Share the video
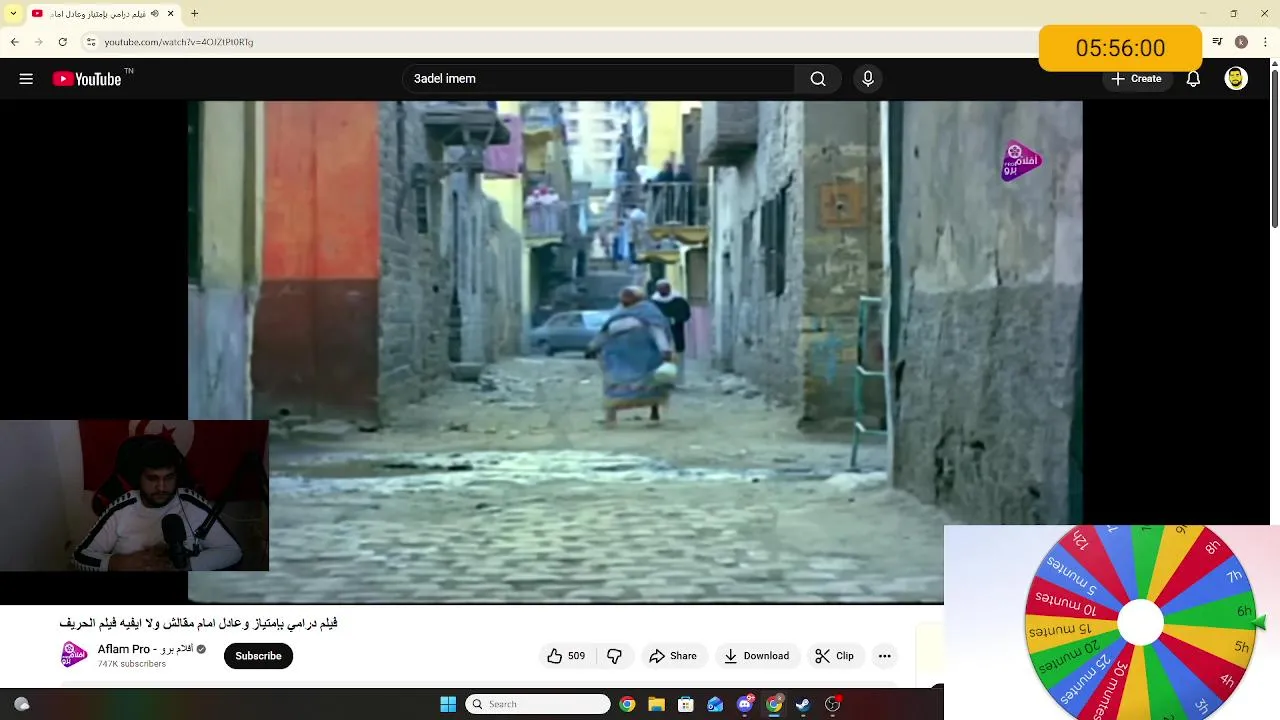The width and height of the screenshot is (1280, 720). click(673, 656)
